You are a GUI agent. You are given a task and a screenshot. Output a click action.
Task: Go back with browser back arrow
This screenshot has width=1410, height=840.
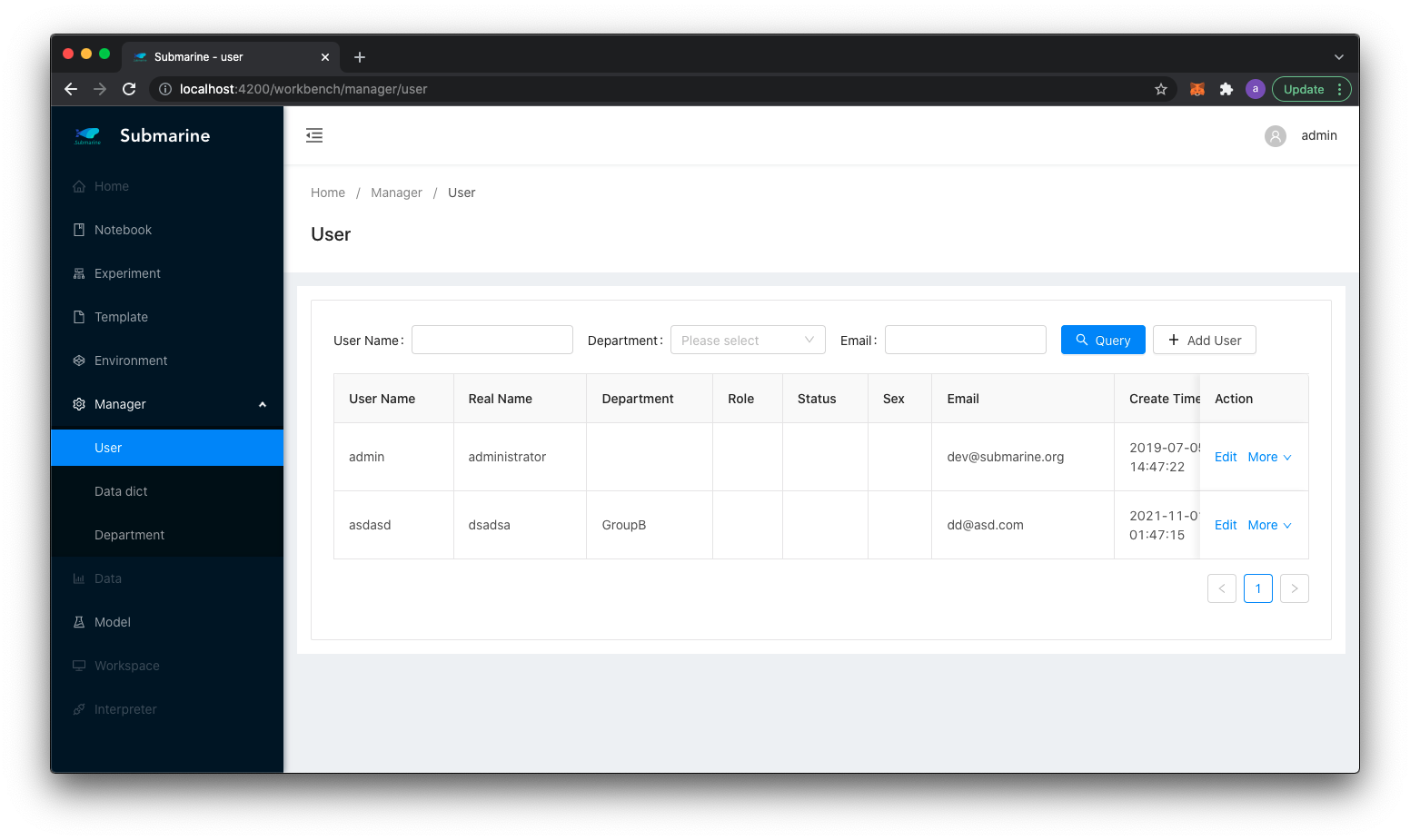point(71,89)
